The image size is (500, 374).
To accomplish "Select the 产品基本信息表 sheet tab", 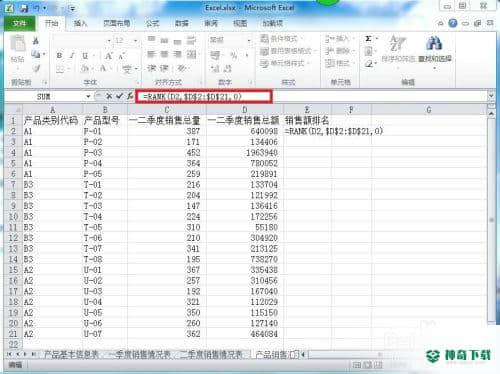I will tap(71, 355).
